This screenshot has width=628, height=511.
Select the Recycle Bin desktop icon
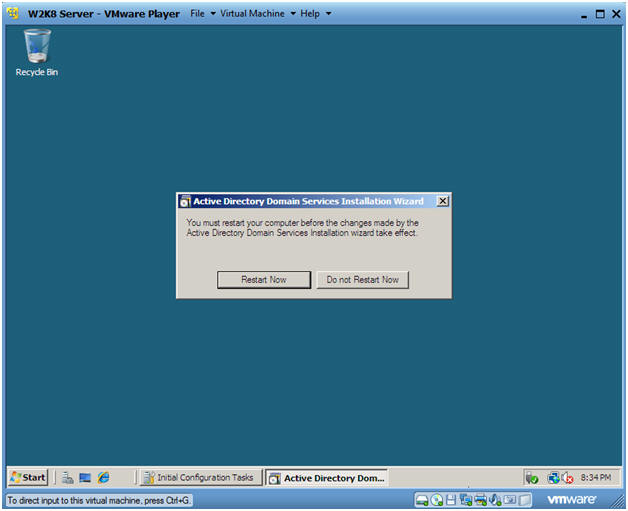(37, 52)
